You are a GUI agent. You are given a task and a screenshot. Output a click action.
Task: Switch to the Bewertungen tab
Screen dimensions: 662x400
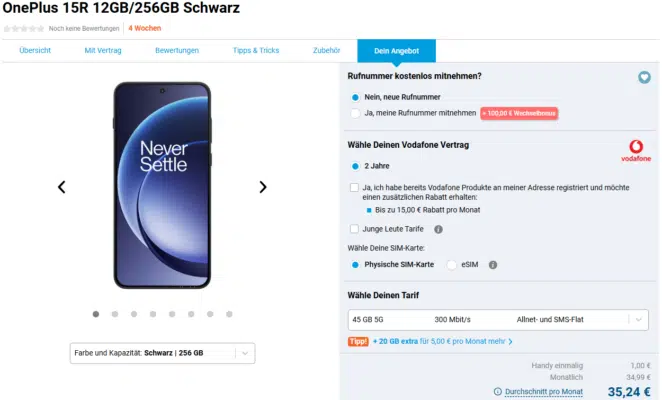pyautogui.click(x=177, y=50)
